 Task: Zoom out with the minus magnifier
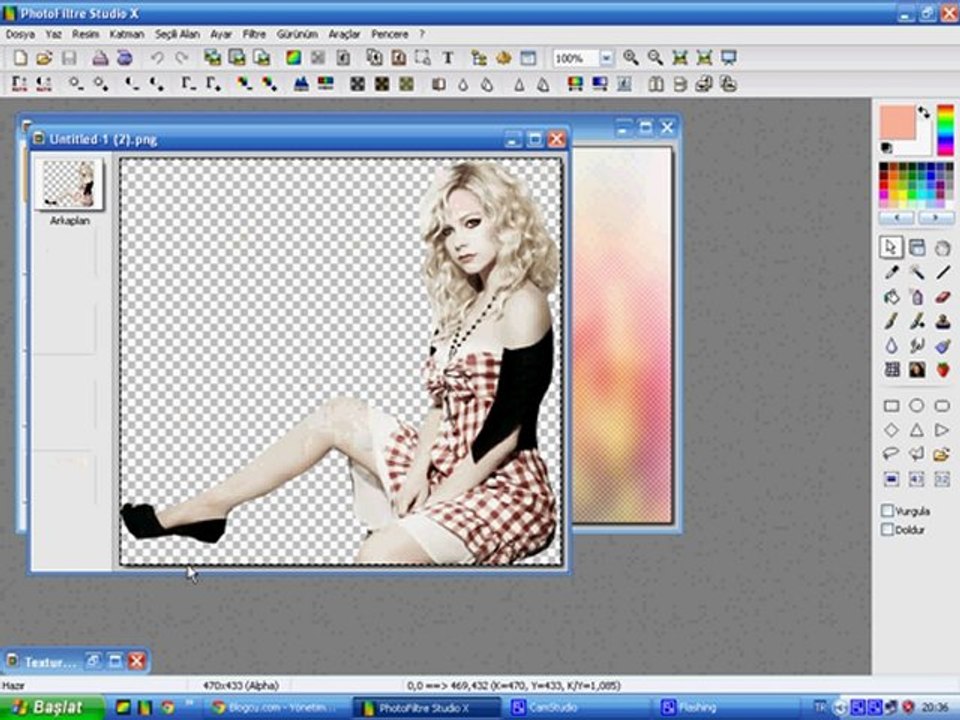[655, 58]
